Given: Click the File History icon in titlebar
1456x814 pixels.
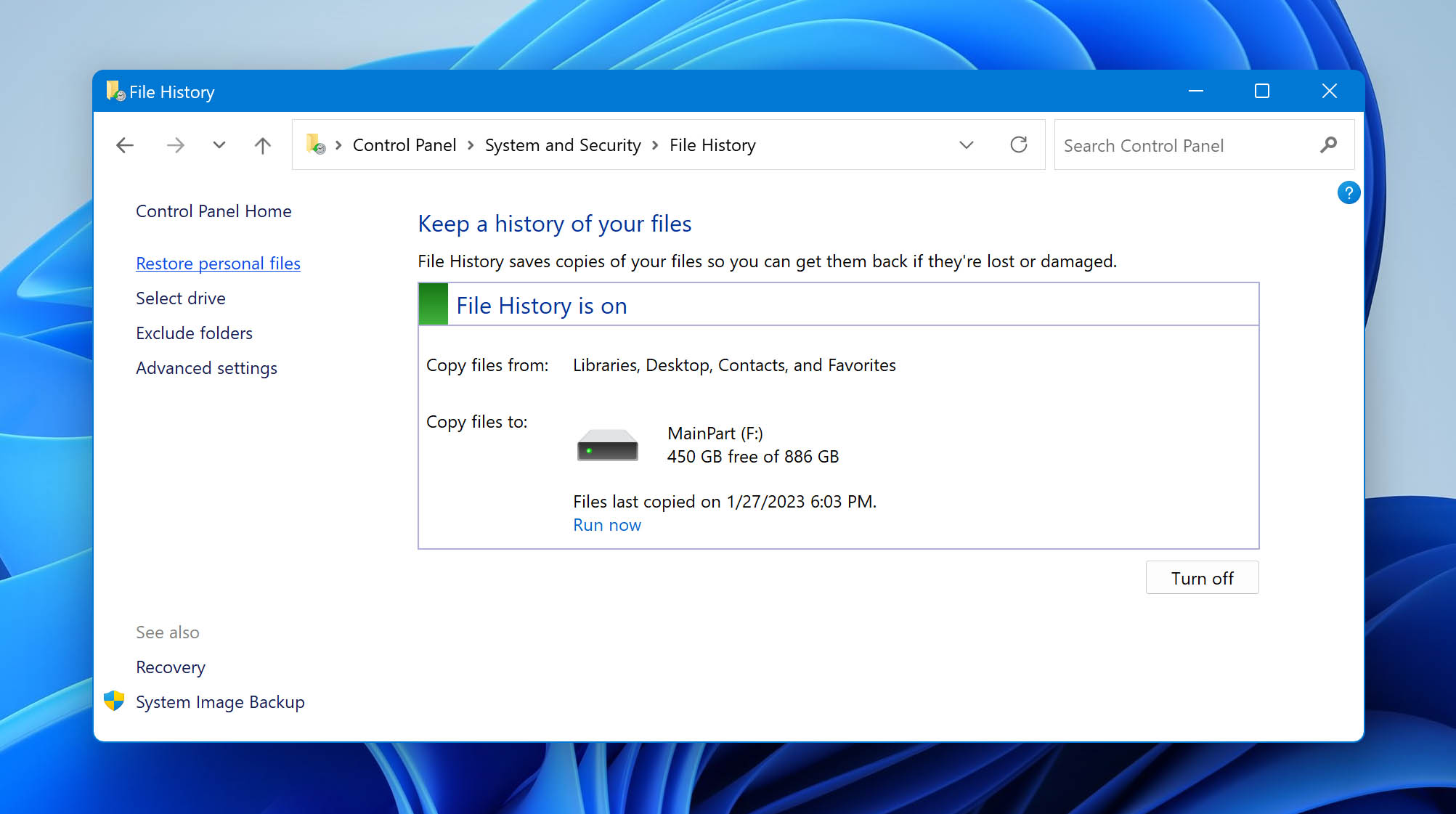Looking at the screenshot, I should [113, 91].
